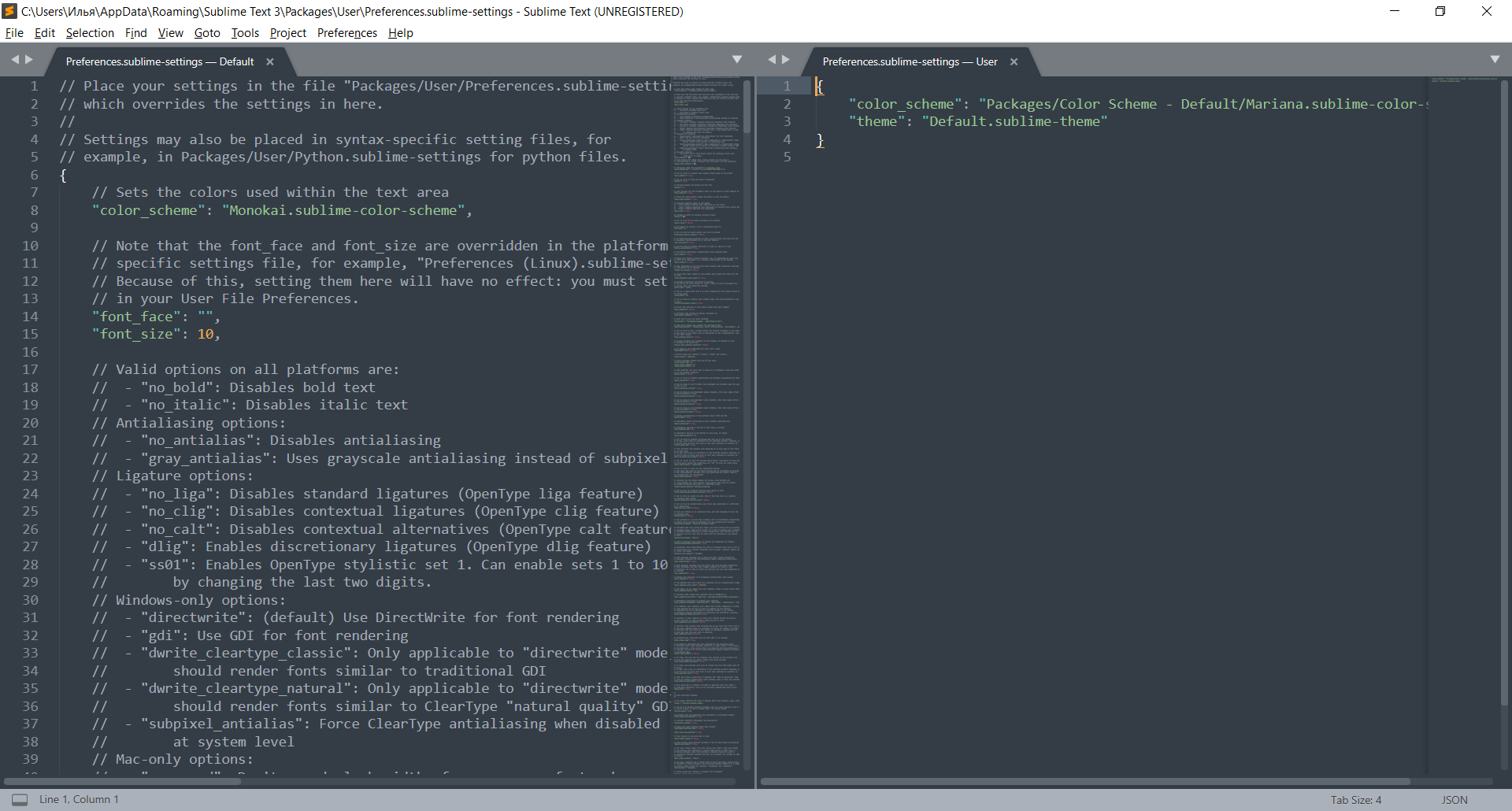1512x811 pixels.
Task: Click the forward navigation arrow in left pane
Action: tap(29, 59)
